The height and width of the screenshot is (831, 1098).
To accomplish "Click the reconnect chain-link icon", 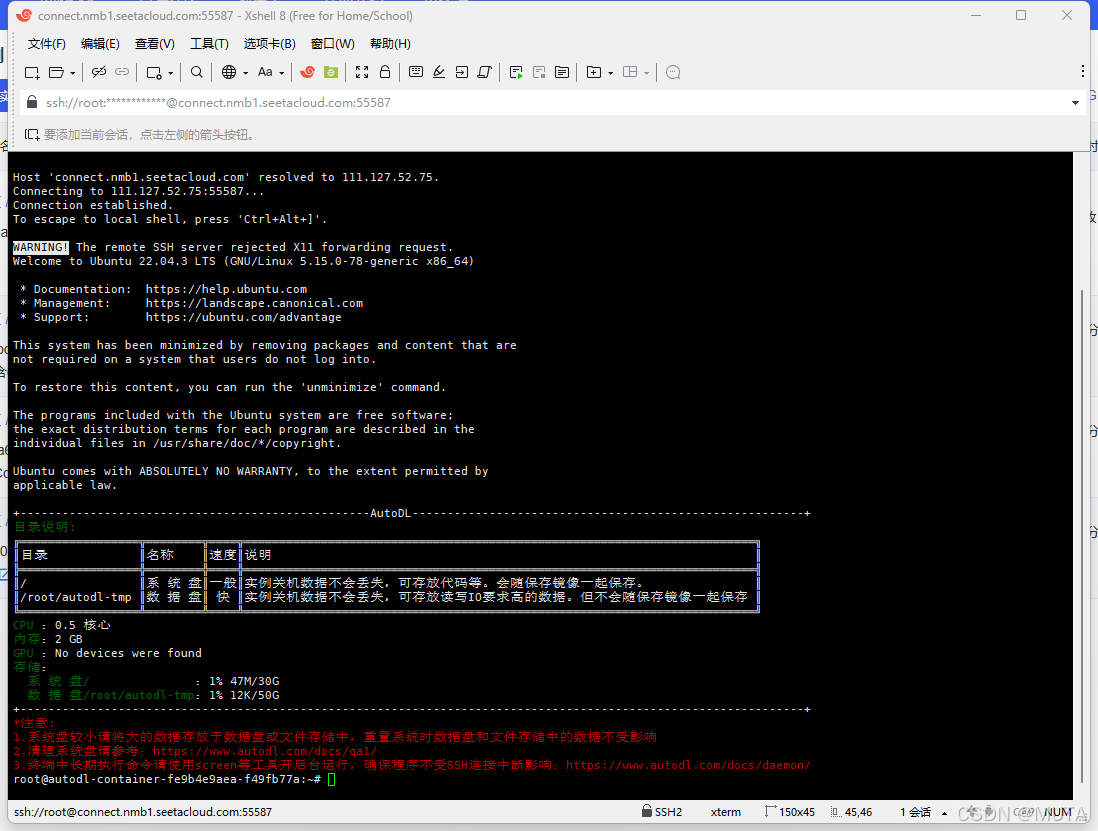I will point(122,72).
